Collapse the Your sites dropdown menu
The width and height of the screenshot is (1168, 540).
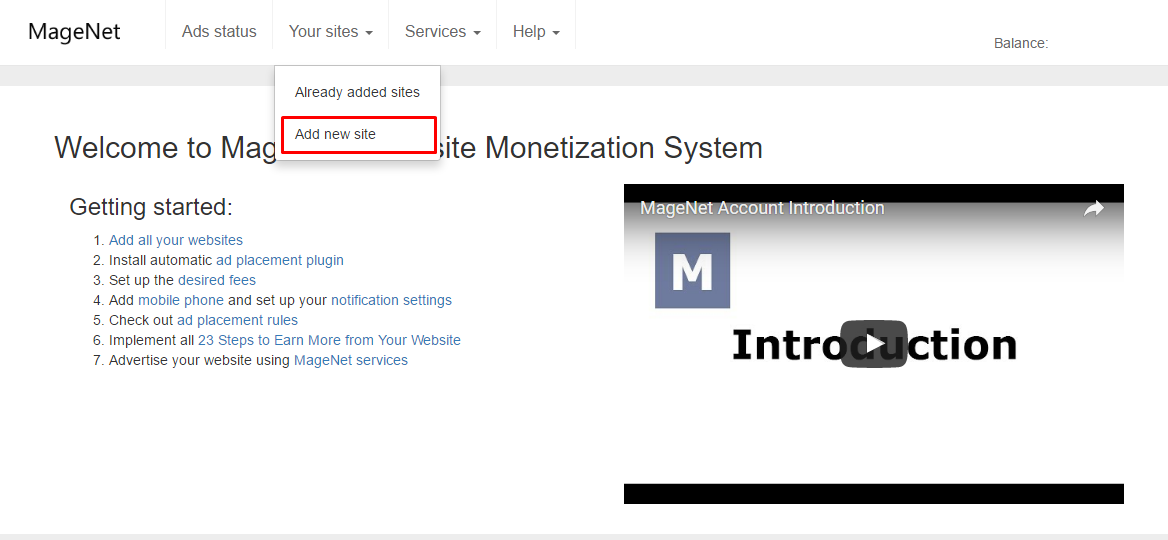331,32
